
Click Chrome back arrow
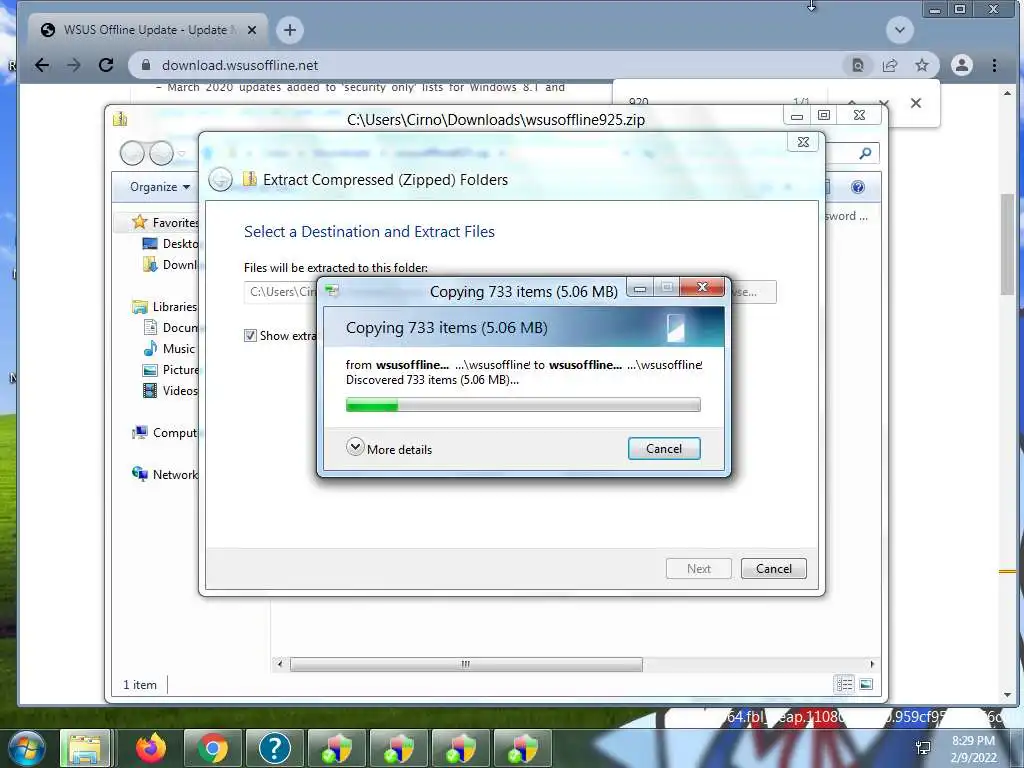click(x=42, y=65)
